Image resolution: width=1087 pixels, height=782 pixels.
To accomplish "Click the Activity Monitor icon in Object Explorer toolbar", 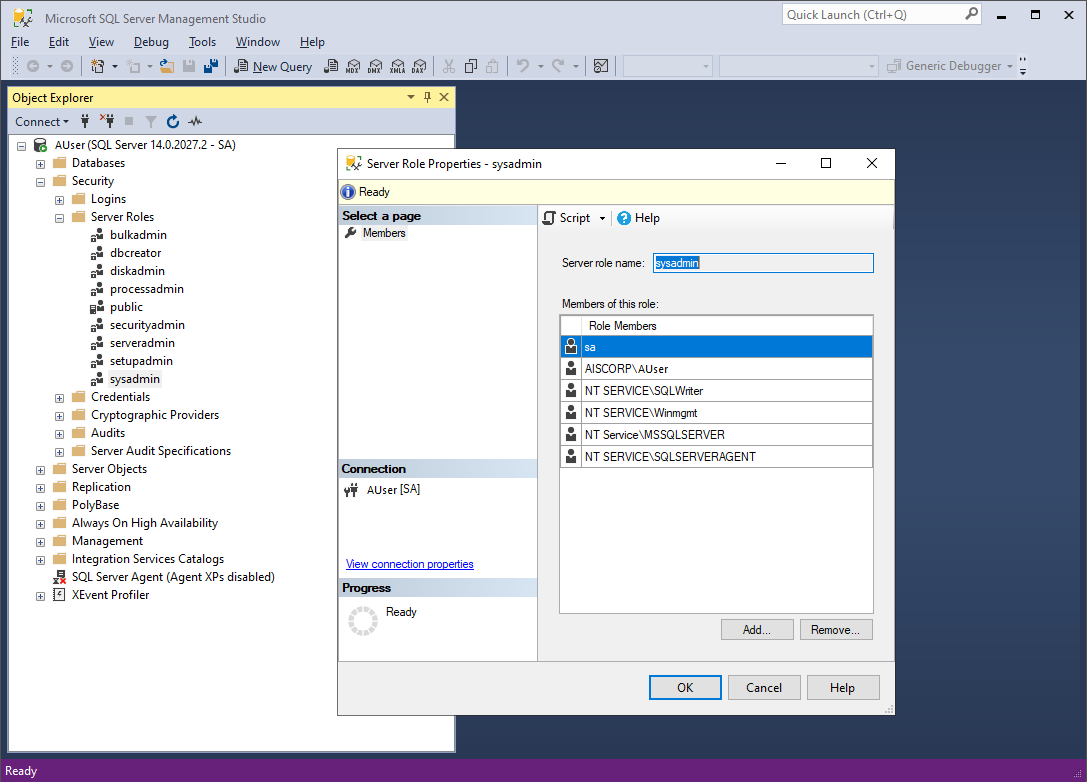I will coord(195,122).
